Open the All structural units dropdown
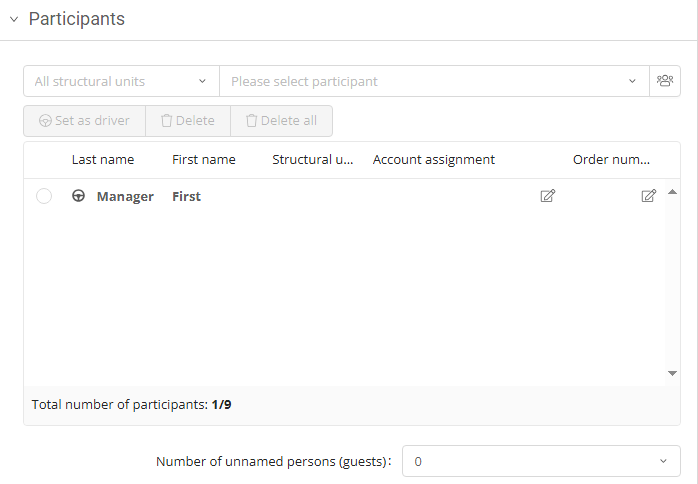Screen dimensions: 698x484 (x=121, y=81)
